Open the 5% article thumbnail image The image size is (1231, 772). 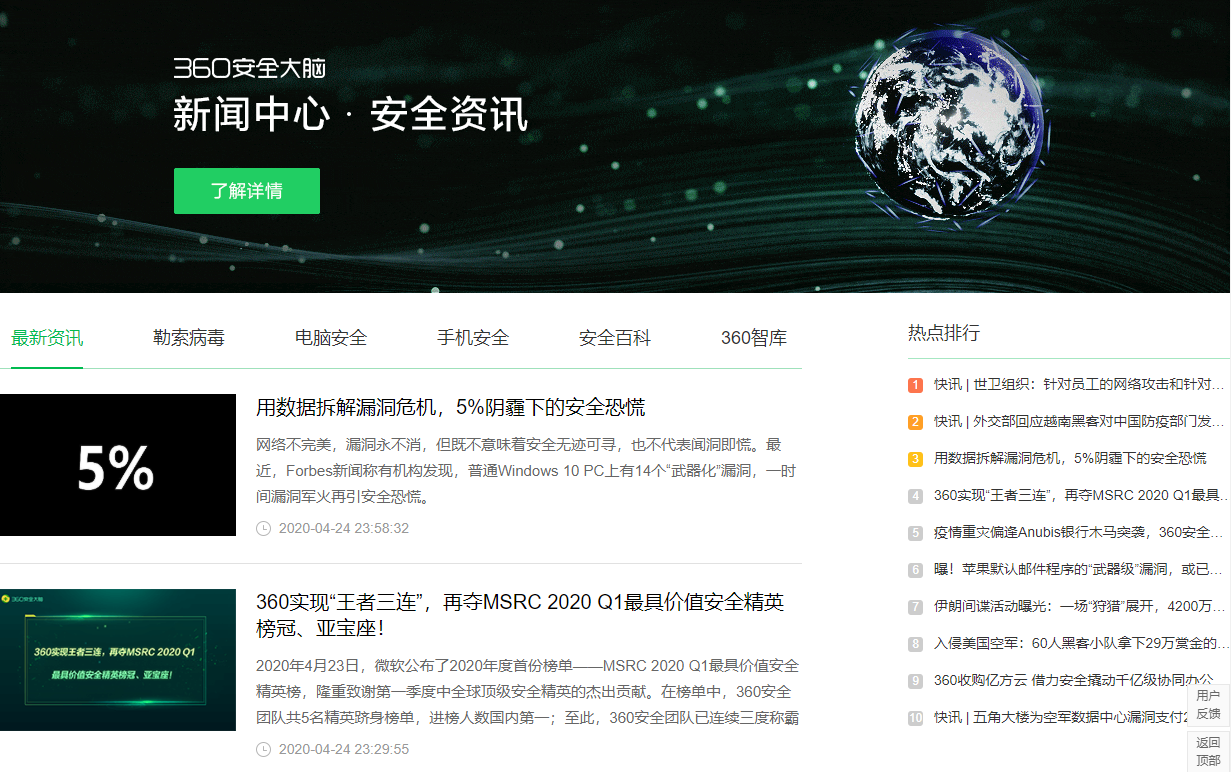[x=118, y=465]
